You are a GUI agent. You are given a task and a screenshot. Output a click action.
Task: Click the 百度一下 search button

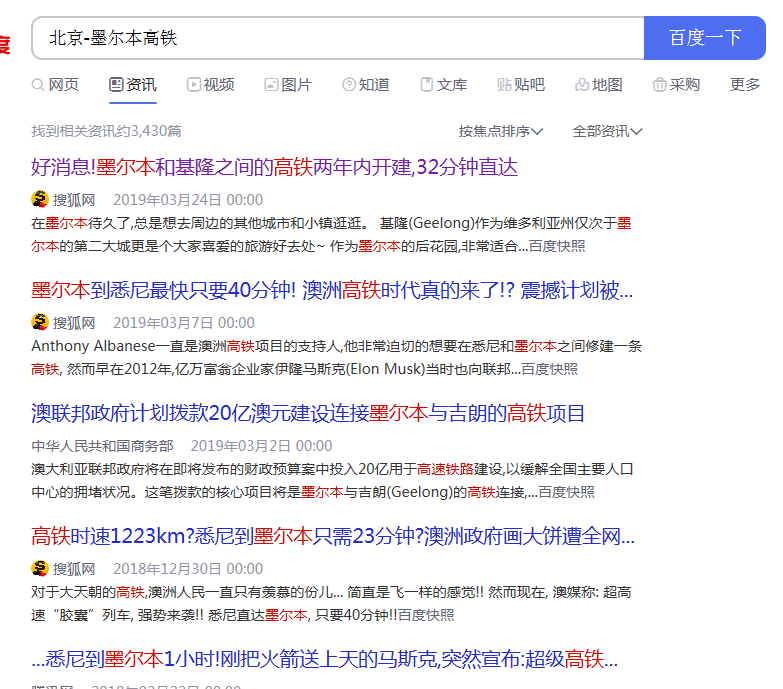tap(704, 38)
